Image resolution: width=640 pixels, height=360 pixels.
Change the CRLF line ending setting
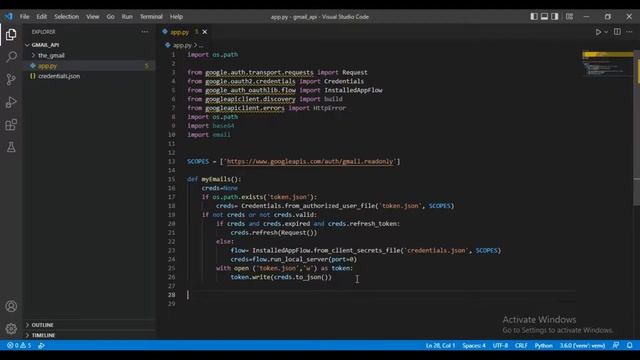(521, 345)
